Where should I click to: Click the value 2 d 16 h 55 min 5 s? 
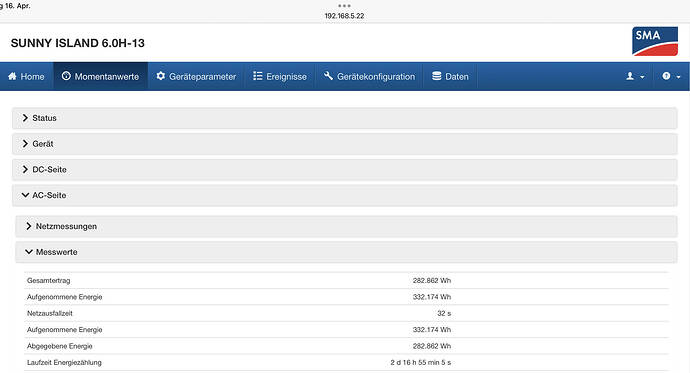click(x=421, y=362)
